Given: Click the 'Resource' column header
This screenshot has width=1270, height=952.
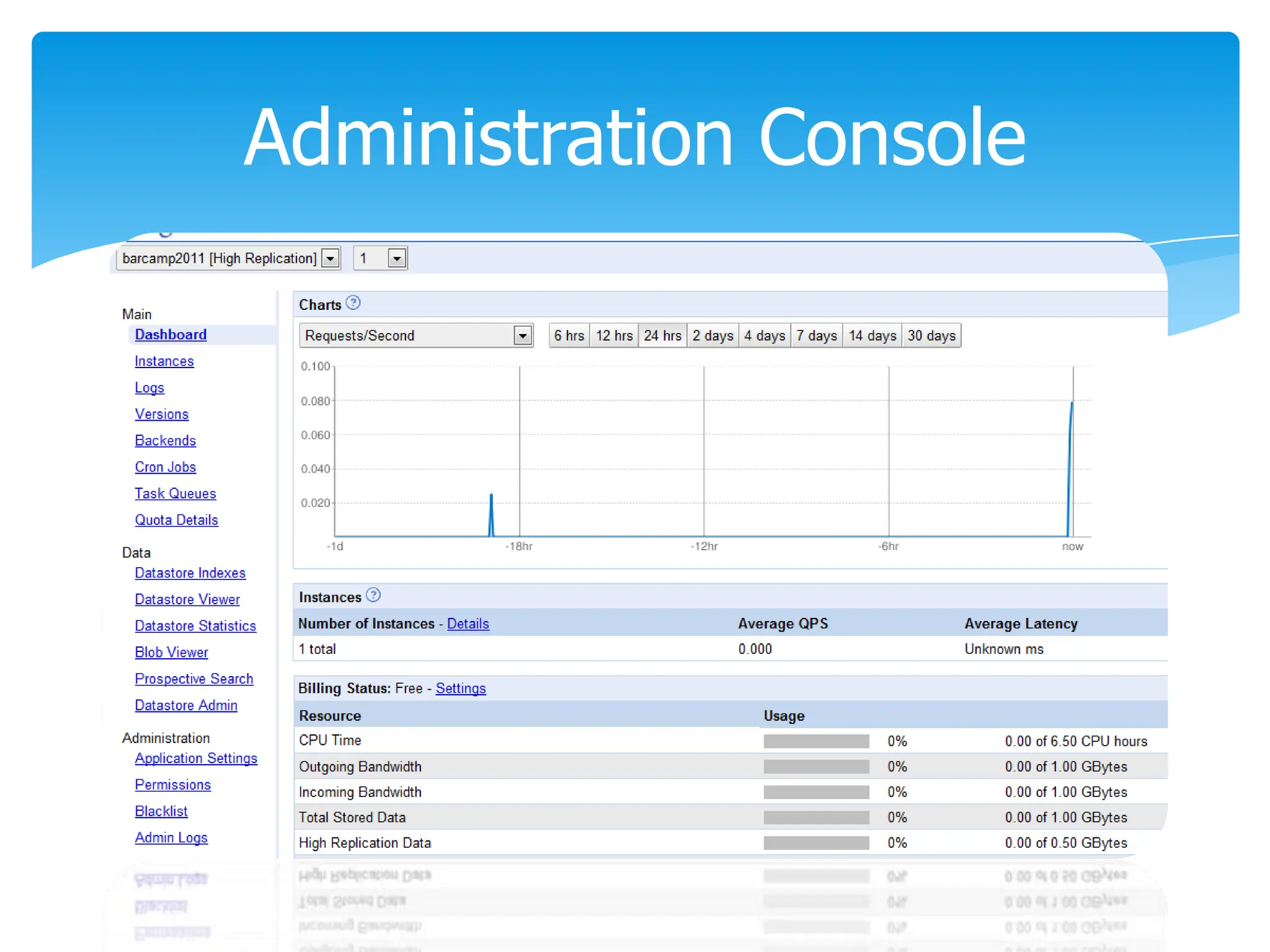Looking at the screenshot, I should [330, 716].
